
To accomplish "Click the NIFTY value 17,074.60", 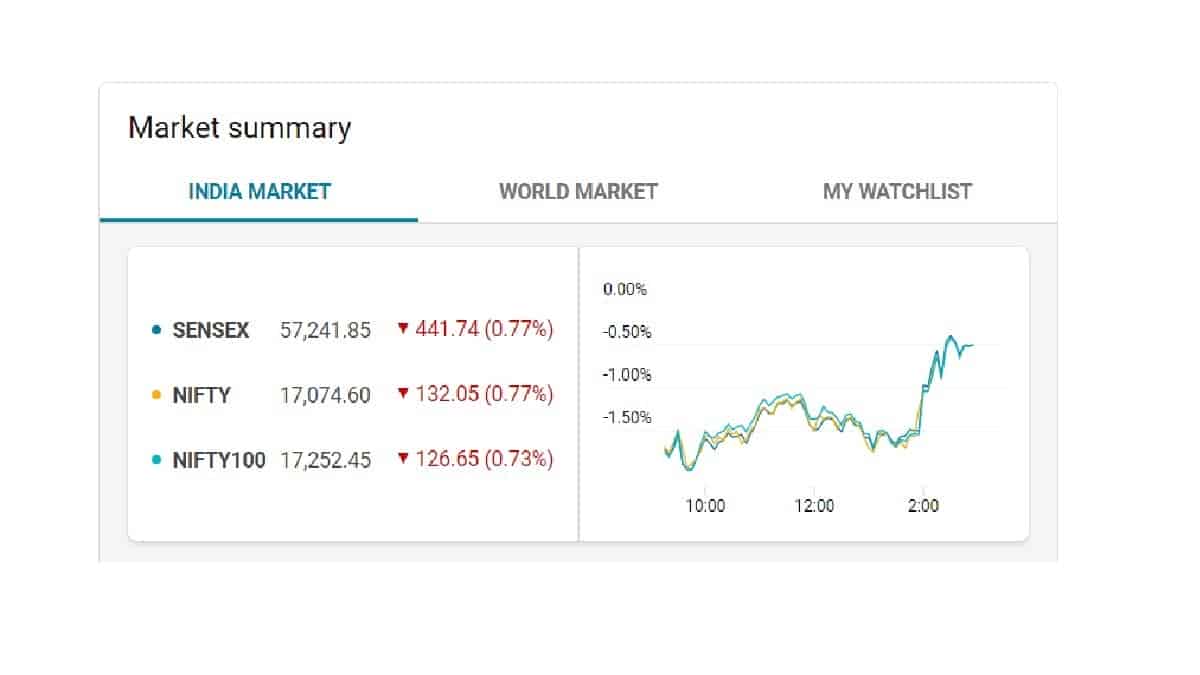I will click(325, 395).
